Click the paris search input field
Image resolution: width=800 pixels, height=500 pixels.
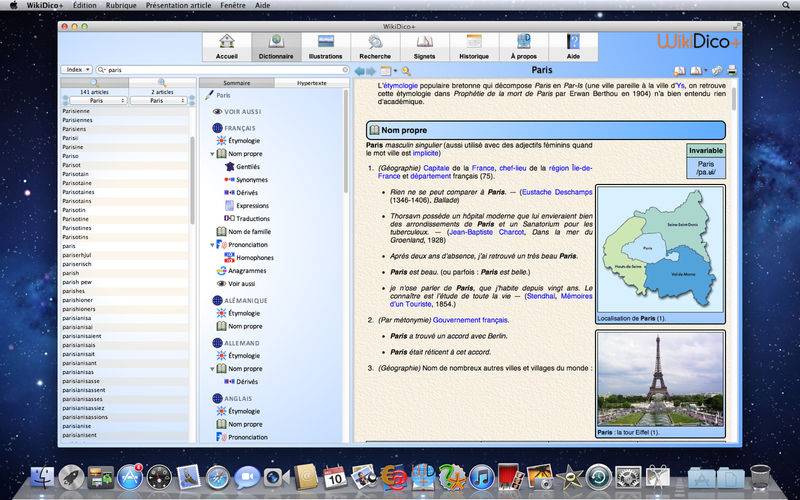tap(223, 70)
